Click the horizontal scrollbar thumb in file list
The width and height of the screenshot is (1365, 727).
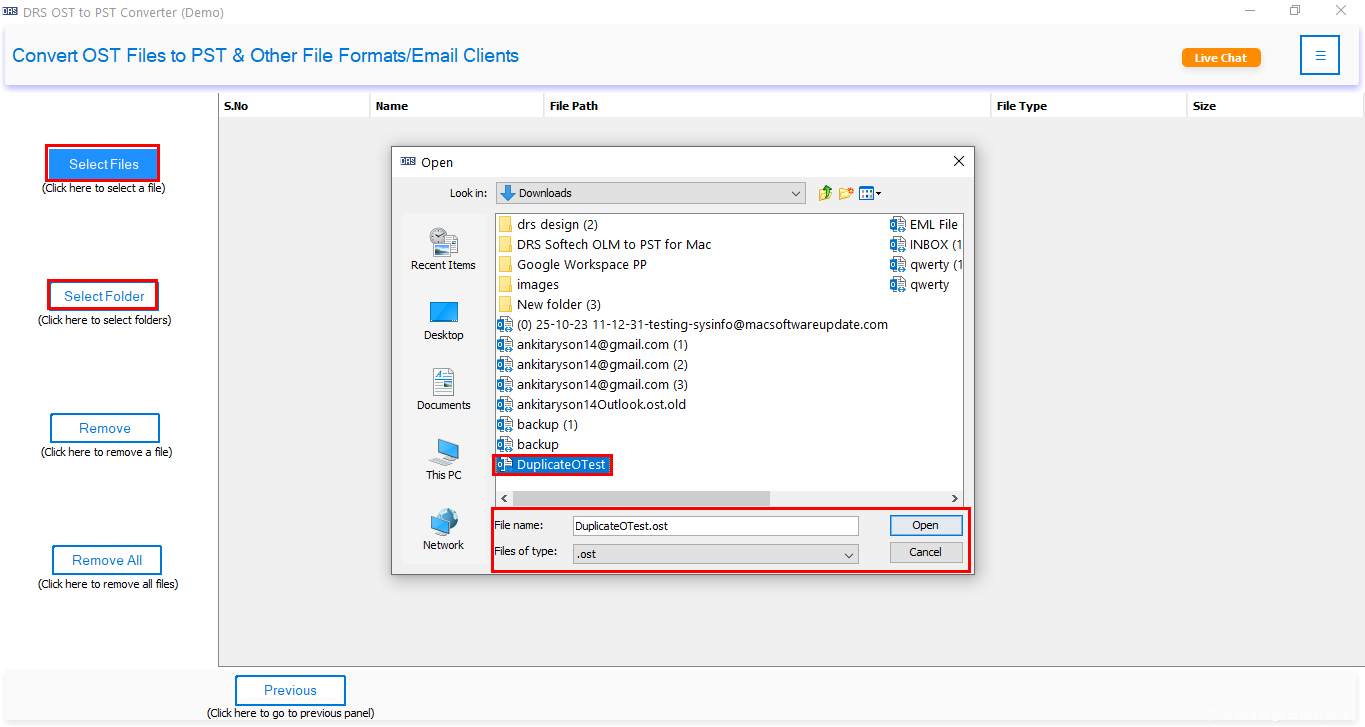pos(641,498)
